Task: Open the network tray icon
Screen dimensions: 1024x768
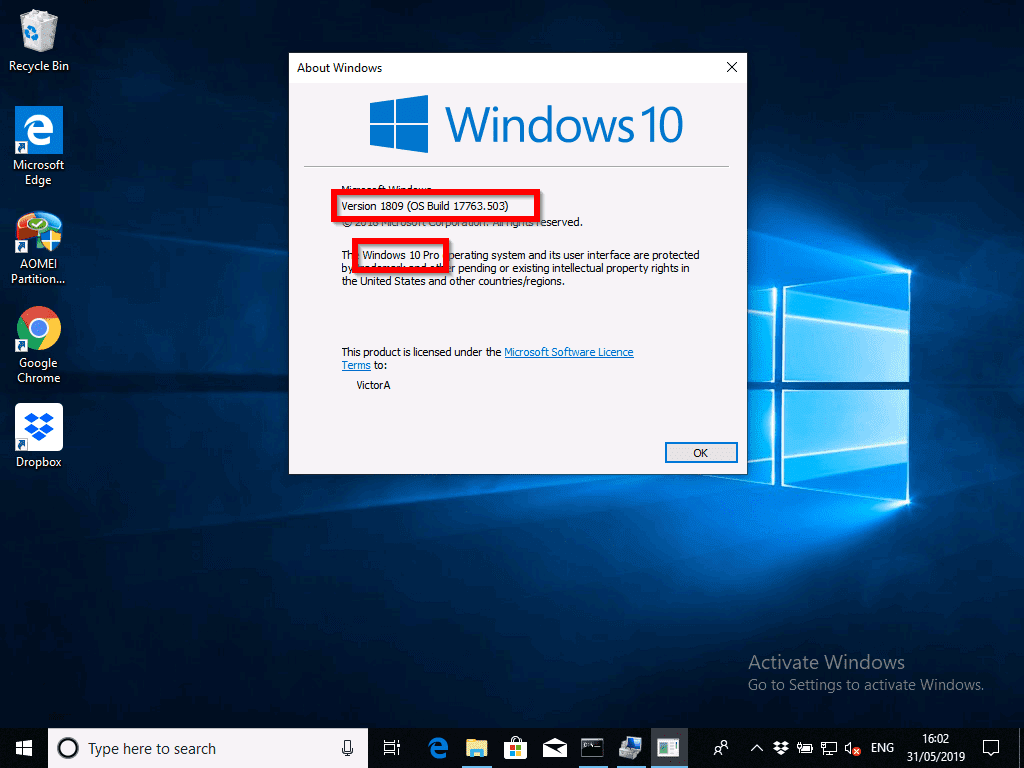Action: click(x=829, y=748)
